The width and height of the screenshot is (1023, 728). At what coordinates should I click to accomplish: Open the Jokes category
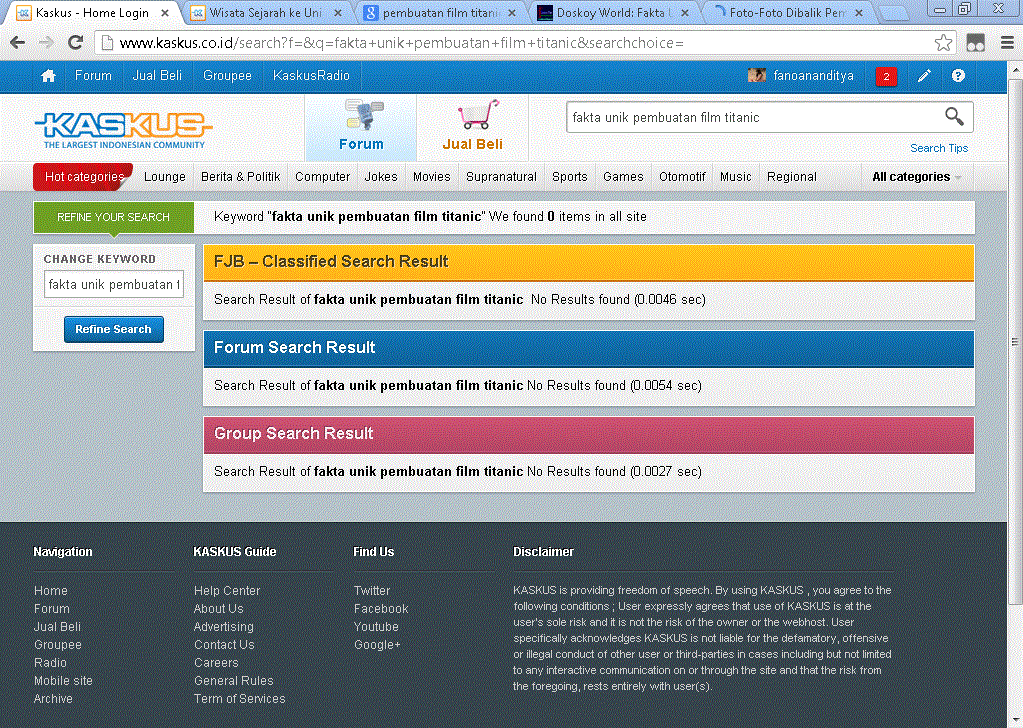(x=381, y=177)
